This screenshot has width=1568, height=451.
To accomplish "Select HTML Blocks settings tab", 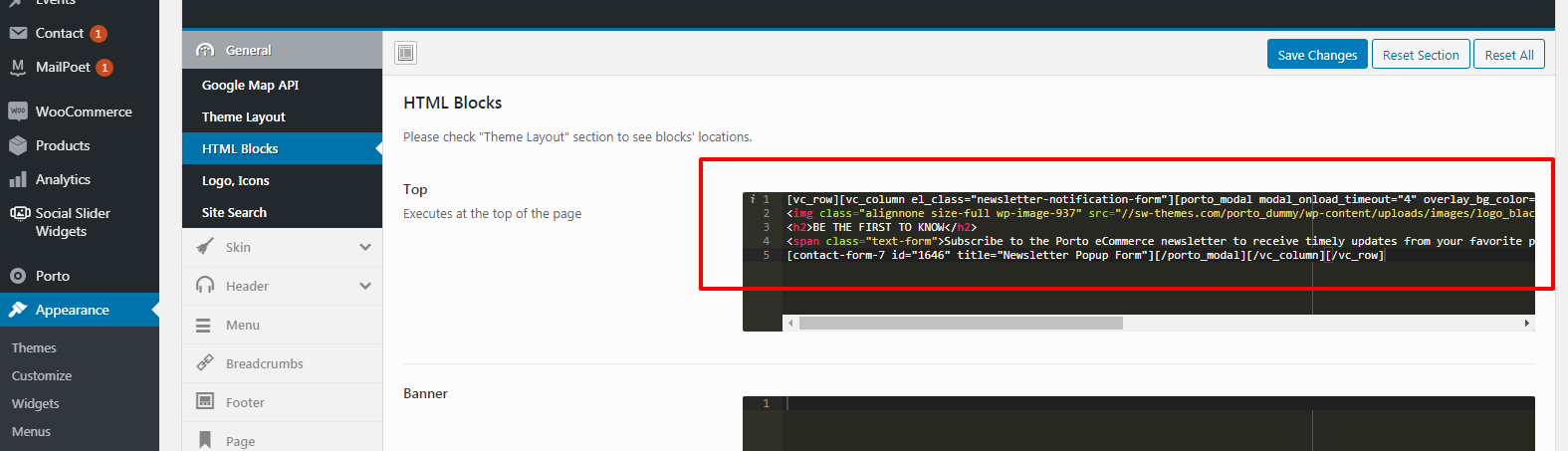I will click(x=282, y=148).
